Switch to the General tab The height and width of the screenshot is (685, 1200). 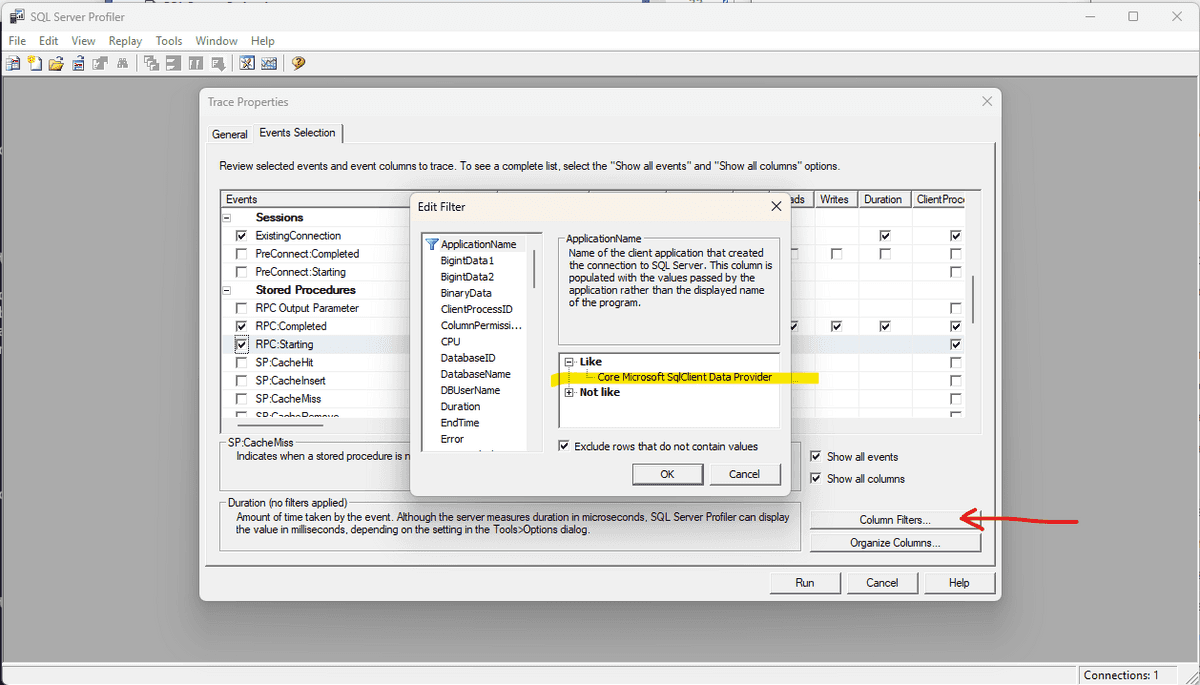(230, 133)
